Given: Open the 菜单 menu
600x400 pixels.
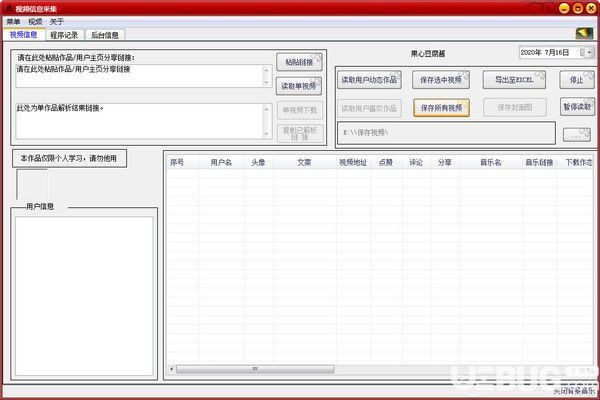Looking at the screenshot, I should coord(13,22).
